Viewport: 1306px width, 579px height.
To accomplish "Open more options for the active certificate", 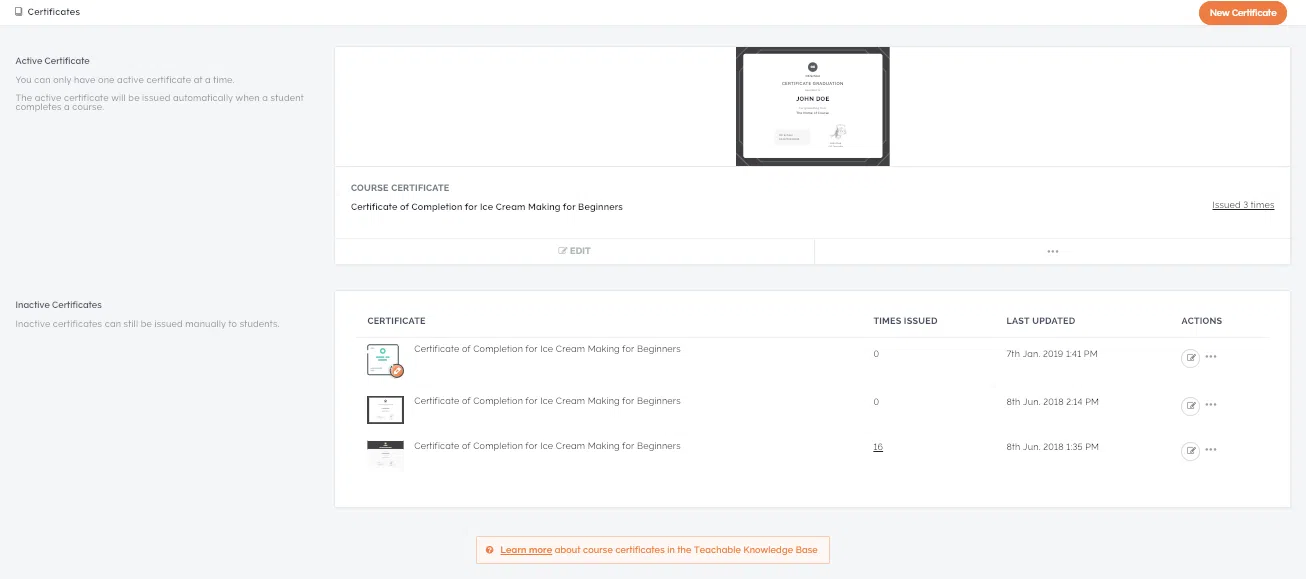I will pyautogui.click(x=1052, y=251).
